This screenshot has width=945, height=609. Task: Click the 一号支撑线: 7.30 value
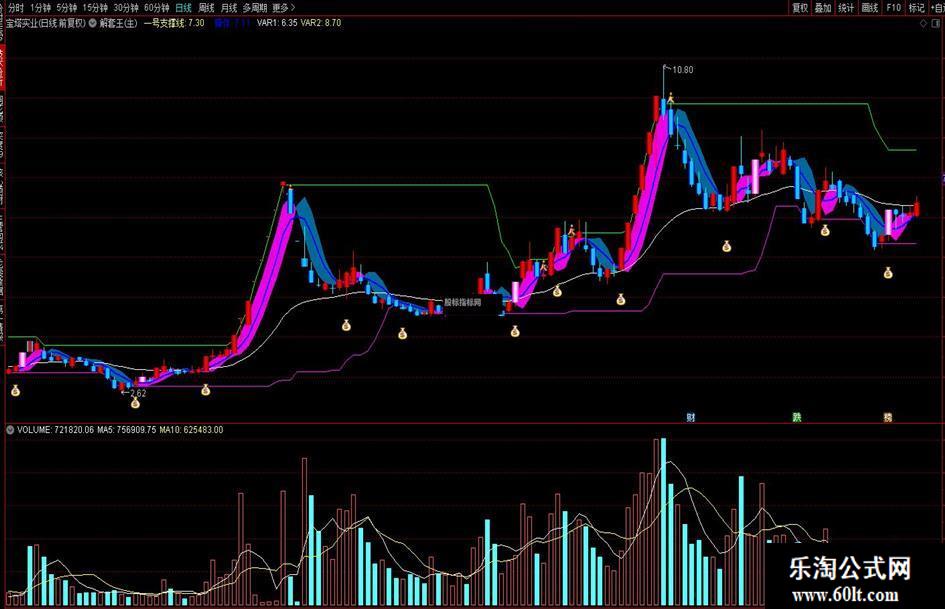174,23
